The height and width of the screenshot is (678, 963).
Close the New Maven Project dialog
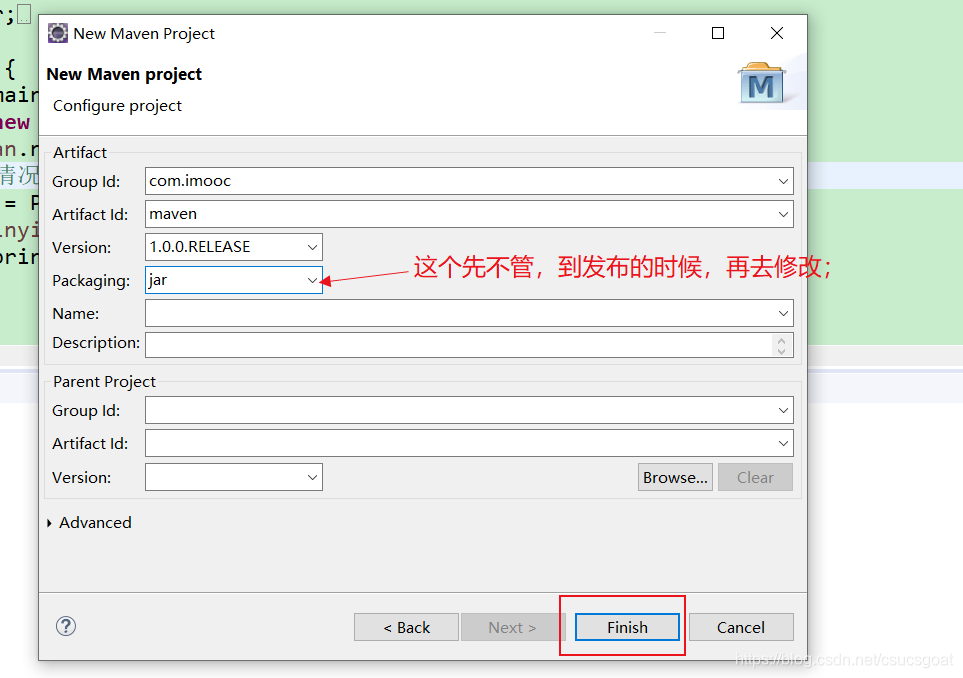777,33
